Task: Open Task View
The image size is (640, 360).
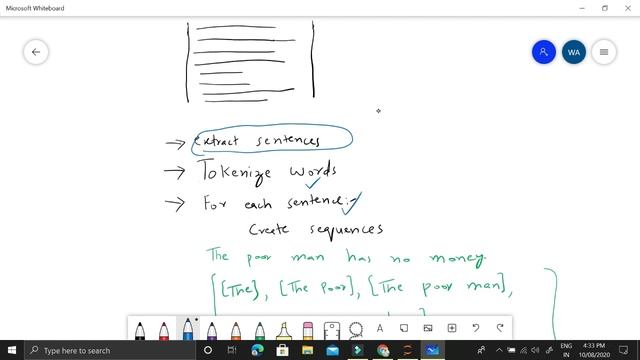Action: tap(232, 350)
